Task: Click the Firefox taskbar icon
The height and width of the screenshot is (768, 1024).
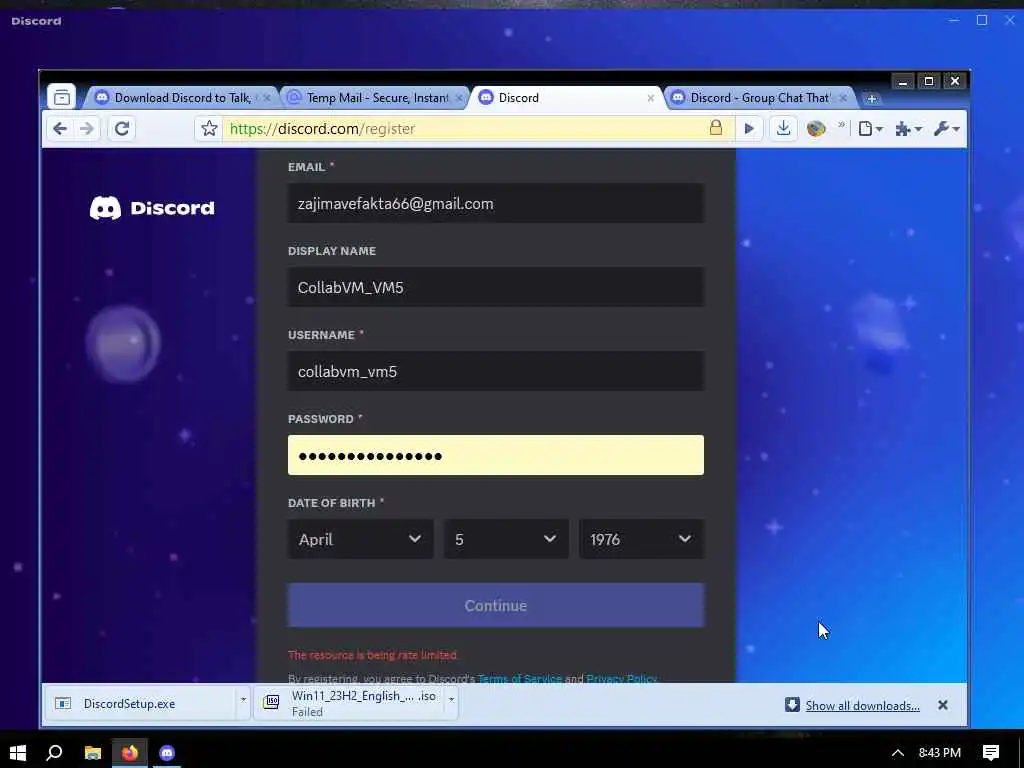Action: pos(129,752)
